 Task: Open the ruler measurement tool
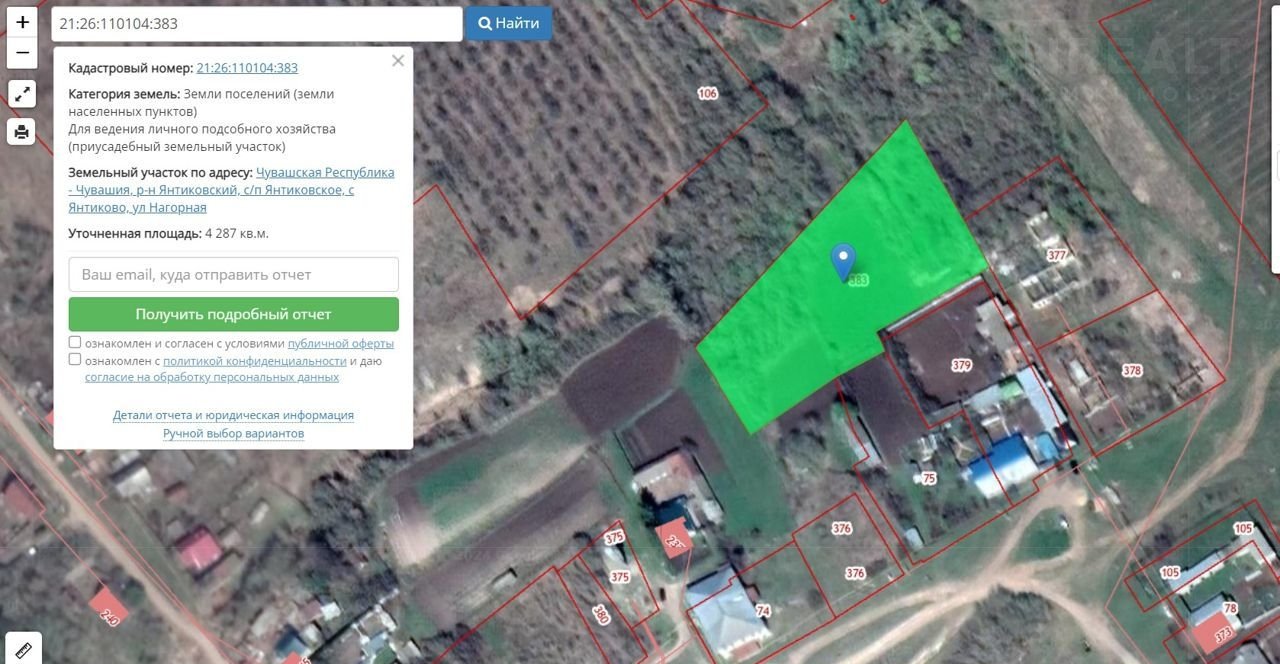point(22,648)
